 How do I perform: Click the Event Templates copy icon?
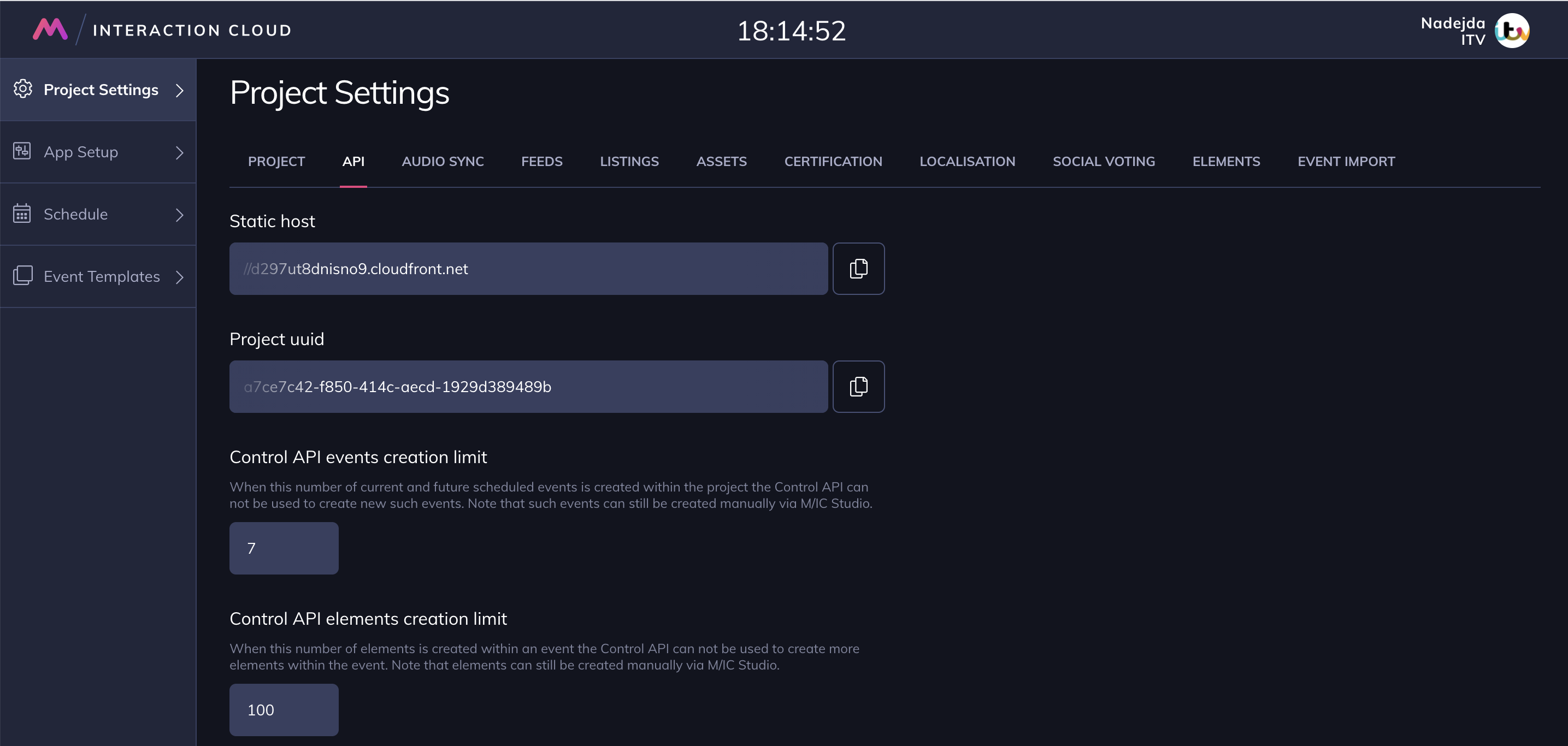click(22, 276)
